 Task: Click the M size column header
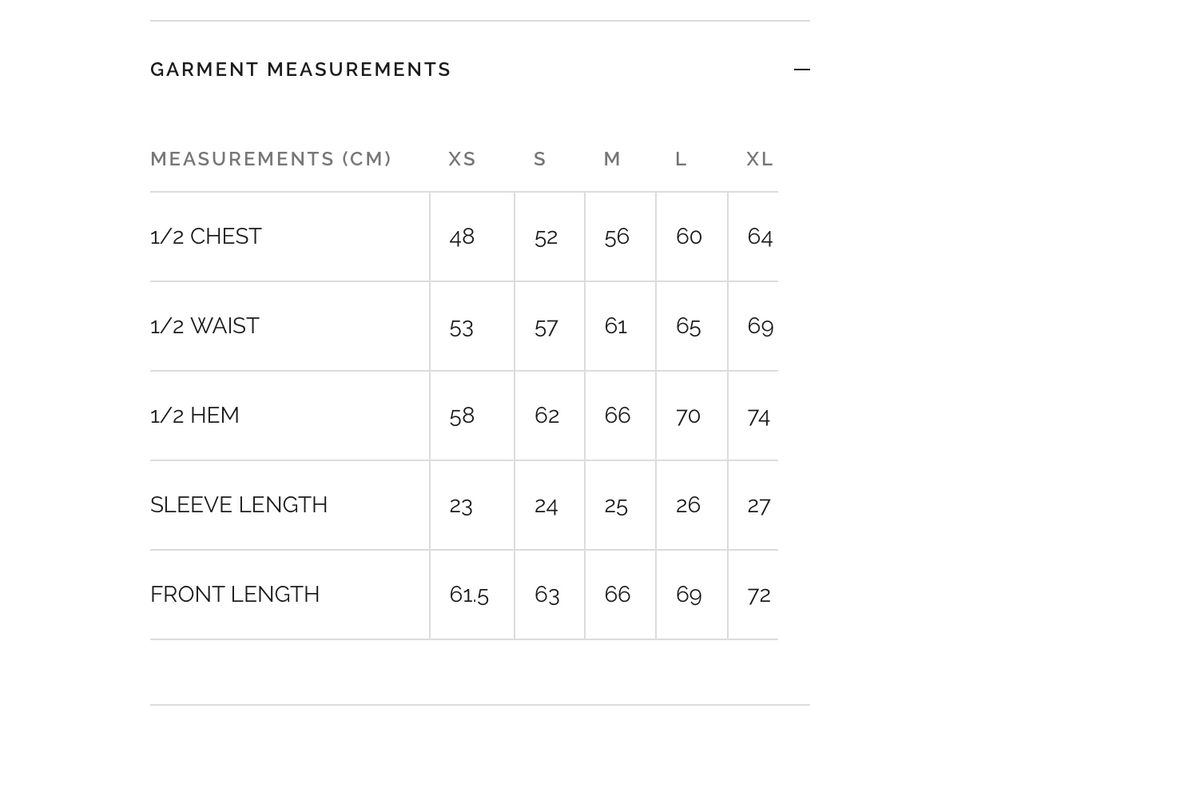coord(613,159)
